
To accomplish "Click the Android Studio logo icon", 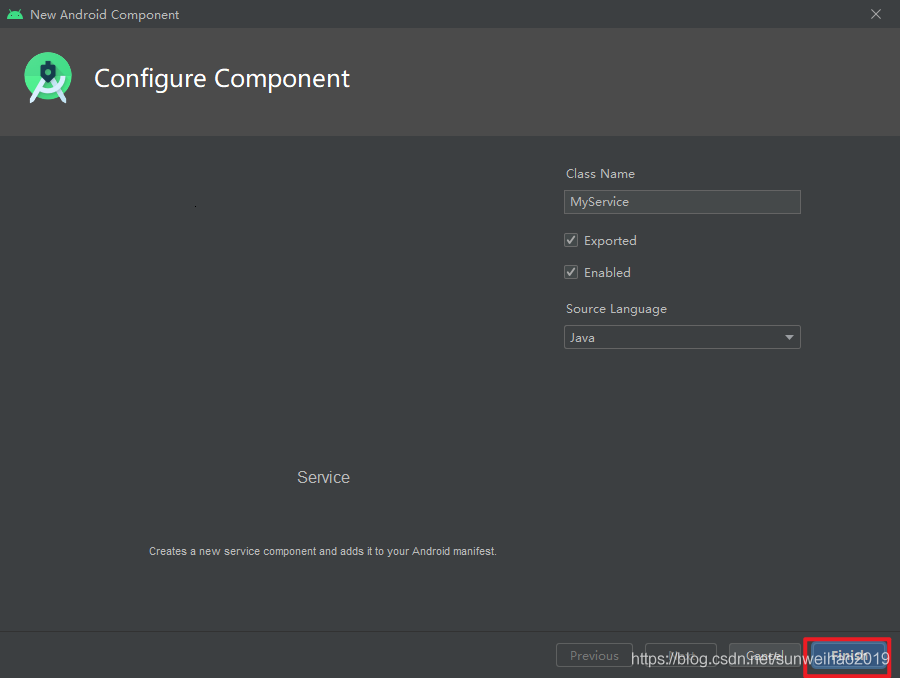I will tap(48, 78).
